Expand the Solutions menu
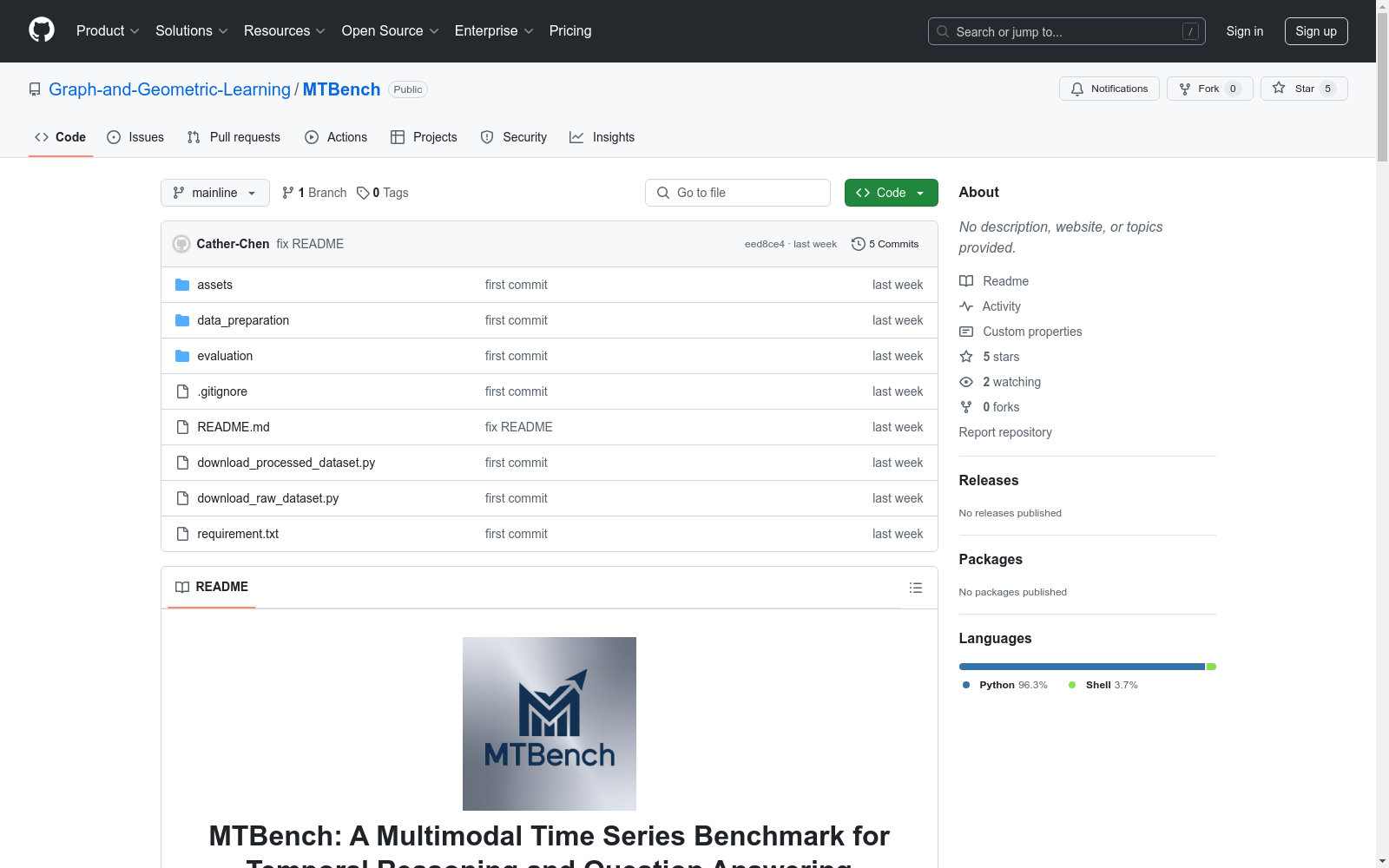1389x868 pixels. pyautogui.click(x=192, y=30)
